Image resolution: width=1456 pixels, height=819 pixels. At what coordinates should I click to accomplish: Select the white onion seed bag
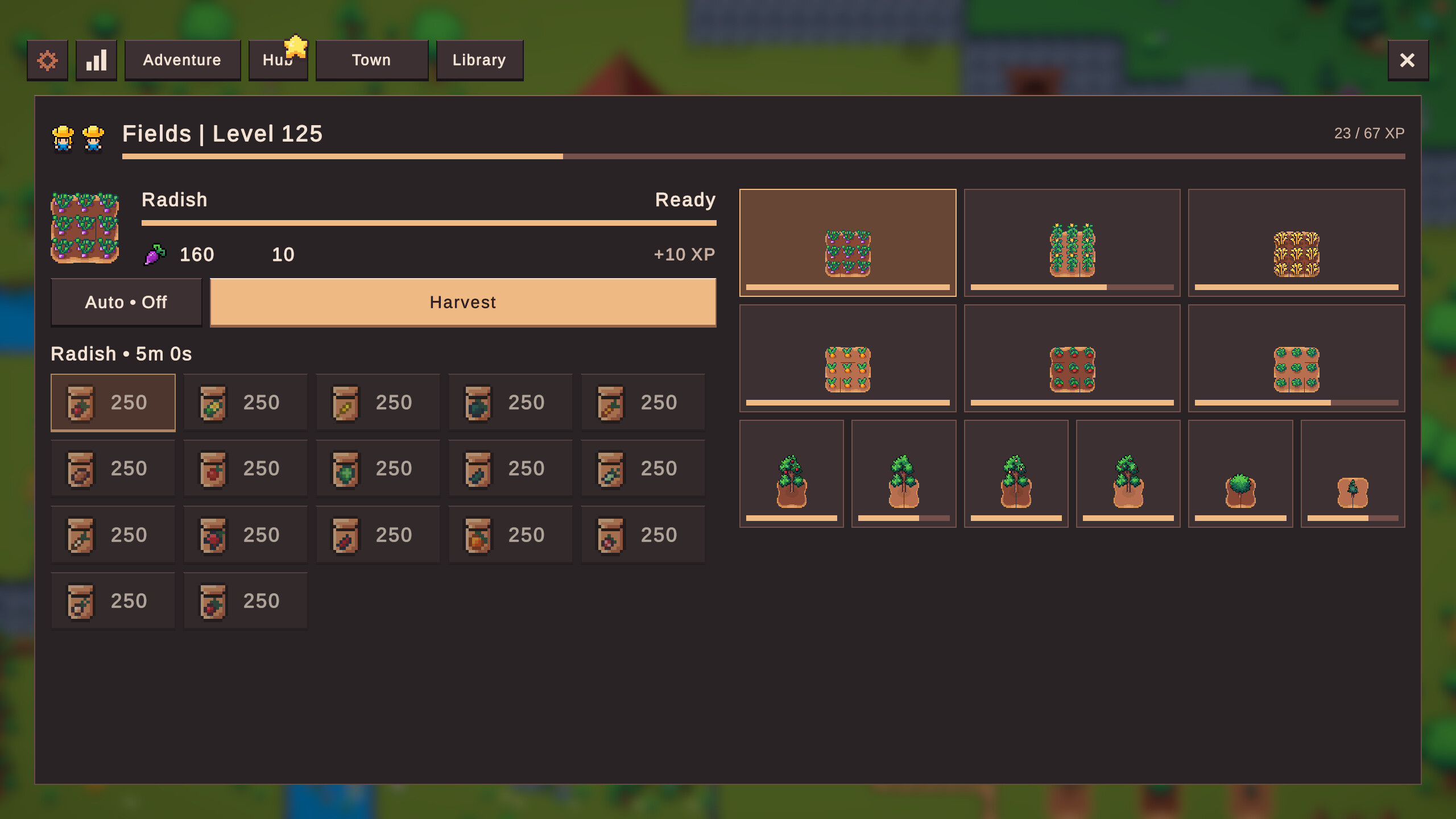(x=113, y=601)
